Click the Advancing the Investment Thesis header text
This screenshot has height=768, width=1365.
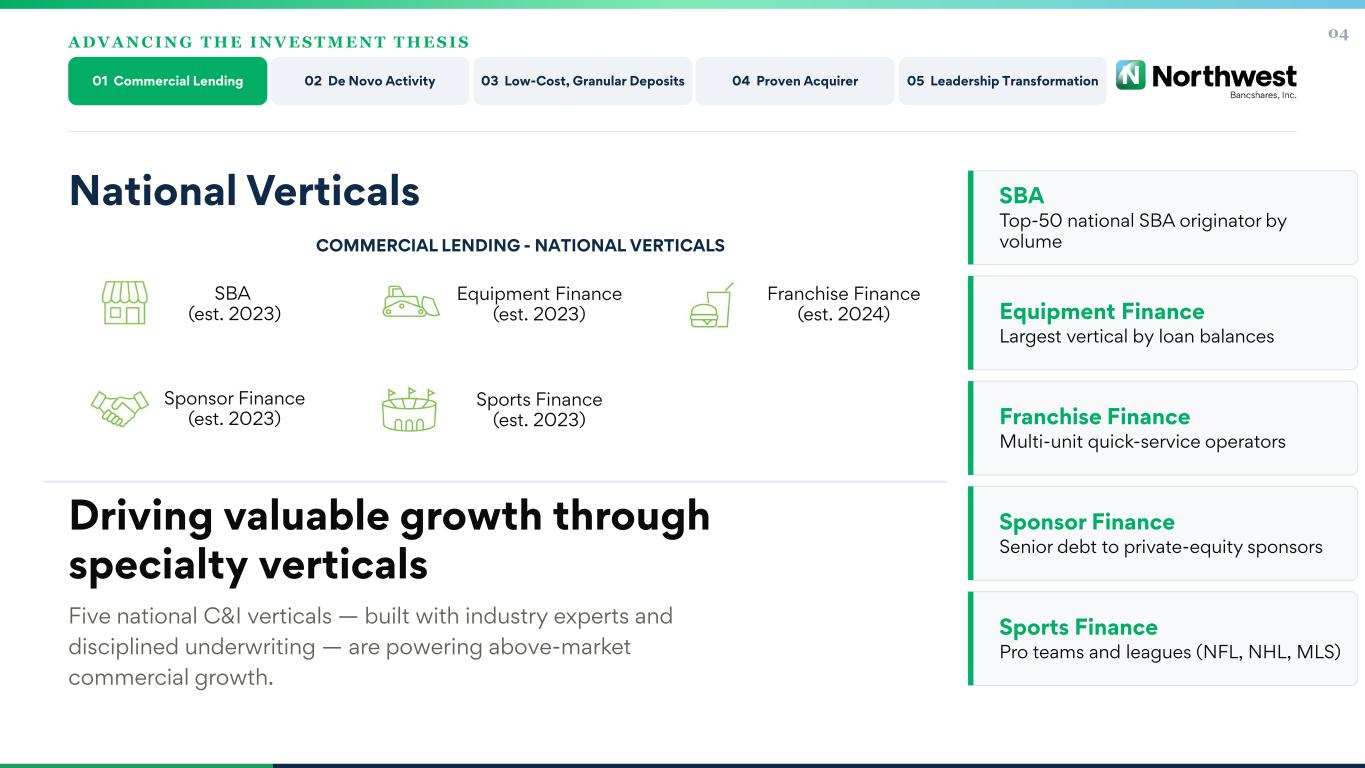pyautogui.click(x=269, y=42)
